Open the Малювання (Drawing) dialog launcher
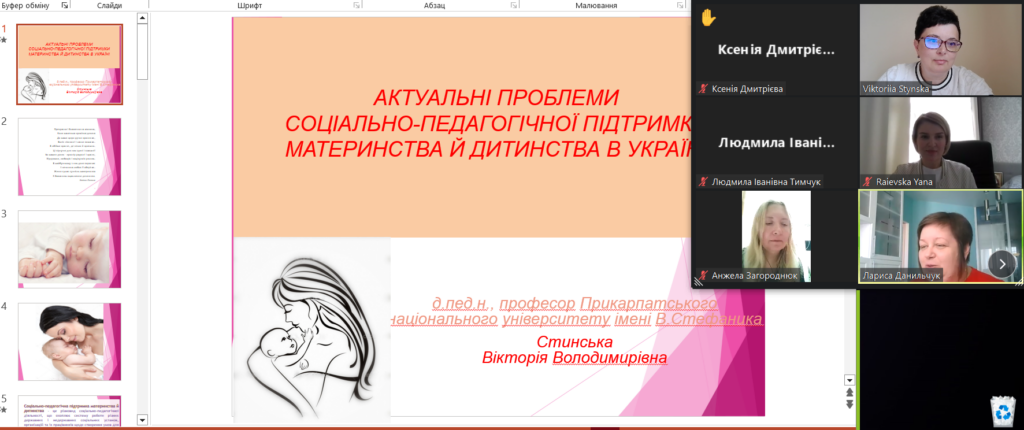The width and height of the screenshot is (1024, 430). pyautogui.click(x=682, y=6)
